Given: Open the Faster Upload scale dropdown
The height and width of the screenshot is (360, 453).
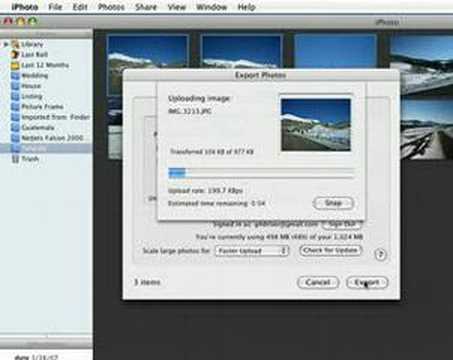Looking at the screenshot, I should 252,251.
